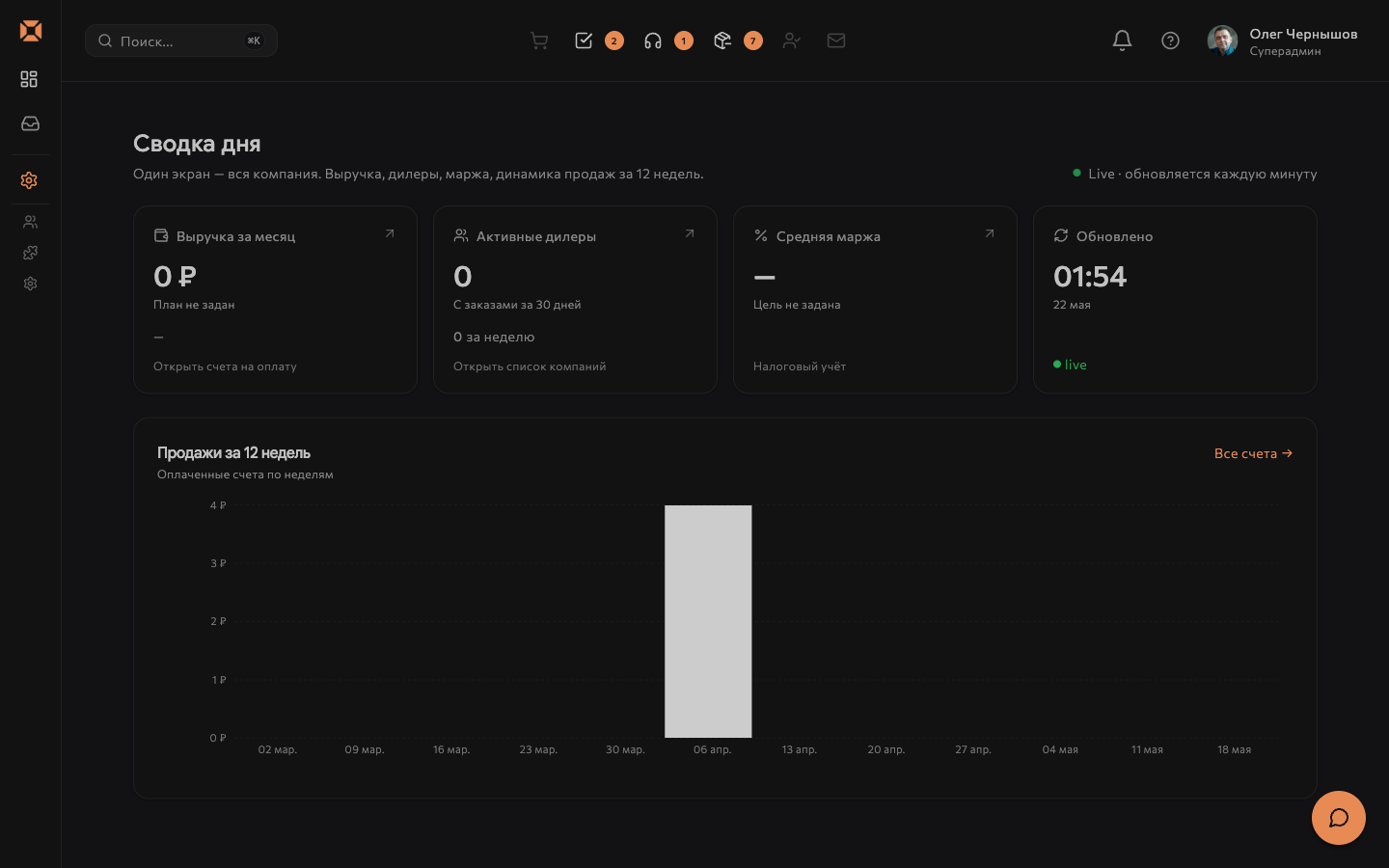The width and height of the screenshot is (1389, 868).
Task: Click the green live status in Обновлено card
Action: point(1070,365)
